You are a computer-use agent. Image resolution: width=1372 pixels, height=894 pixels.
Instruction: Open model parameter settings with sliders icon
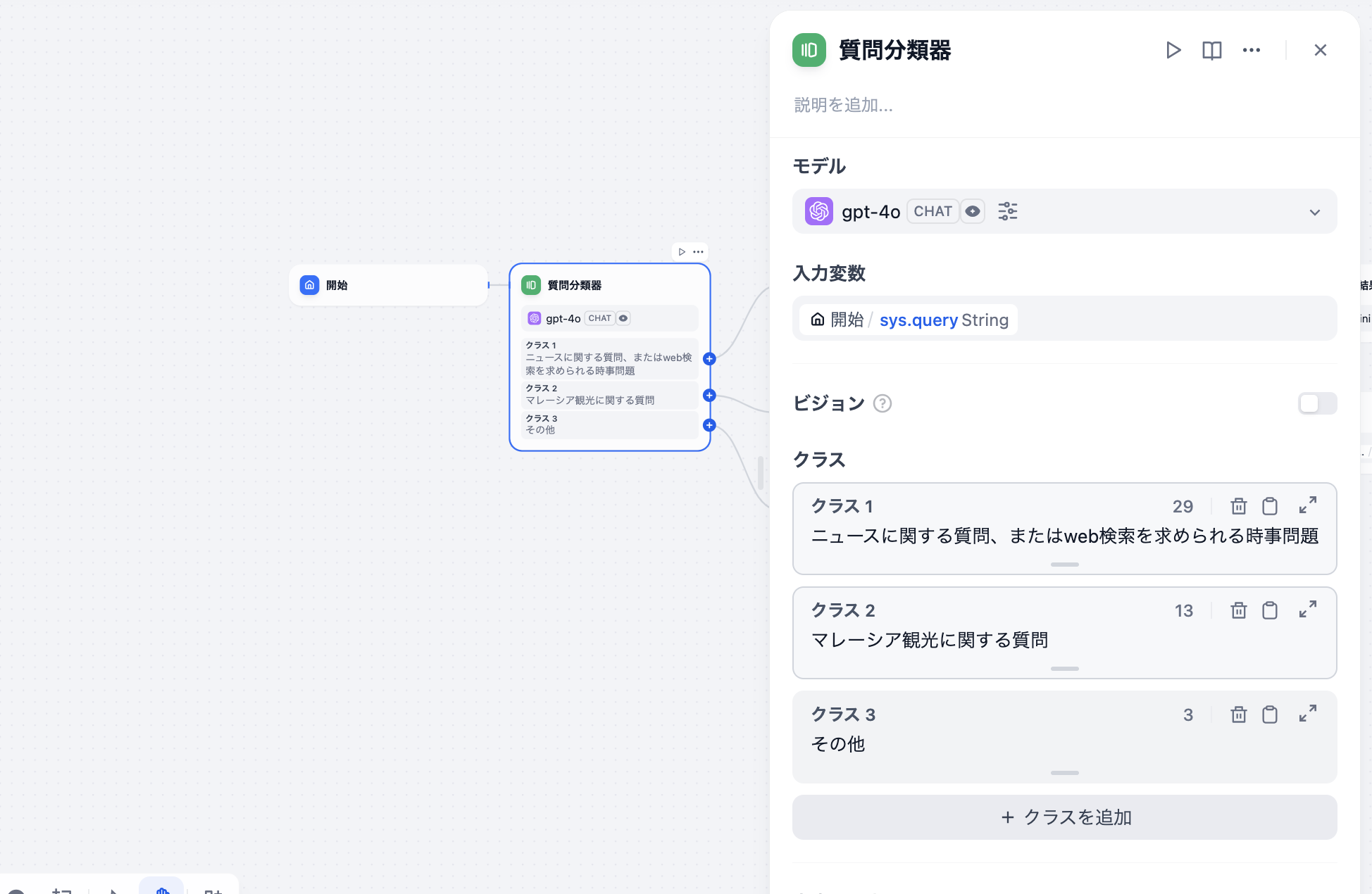tap(1008, 211)
